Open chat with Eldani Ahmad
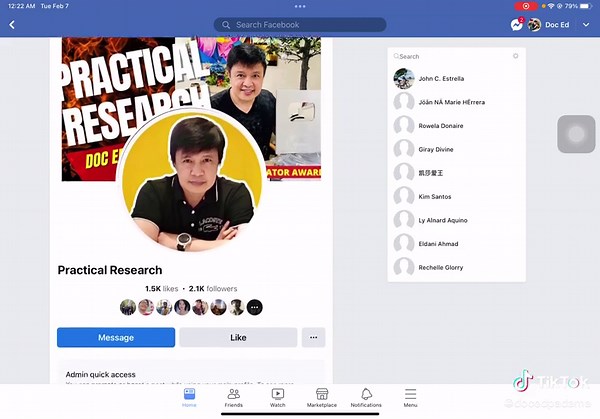600x419 pixels. [457, 244]
